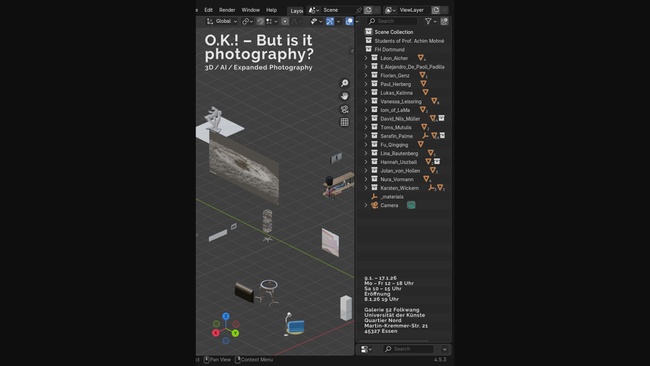The width and height of the screenshot is (650, 366).
Task: Switch orthographic/perspective via grid icon
Action: 344,122
